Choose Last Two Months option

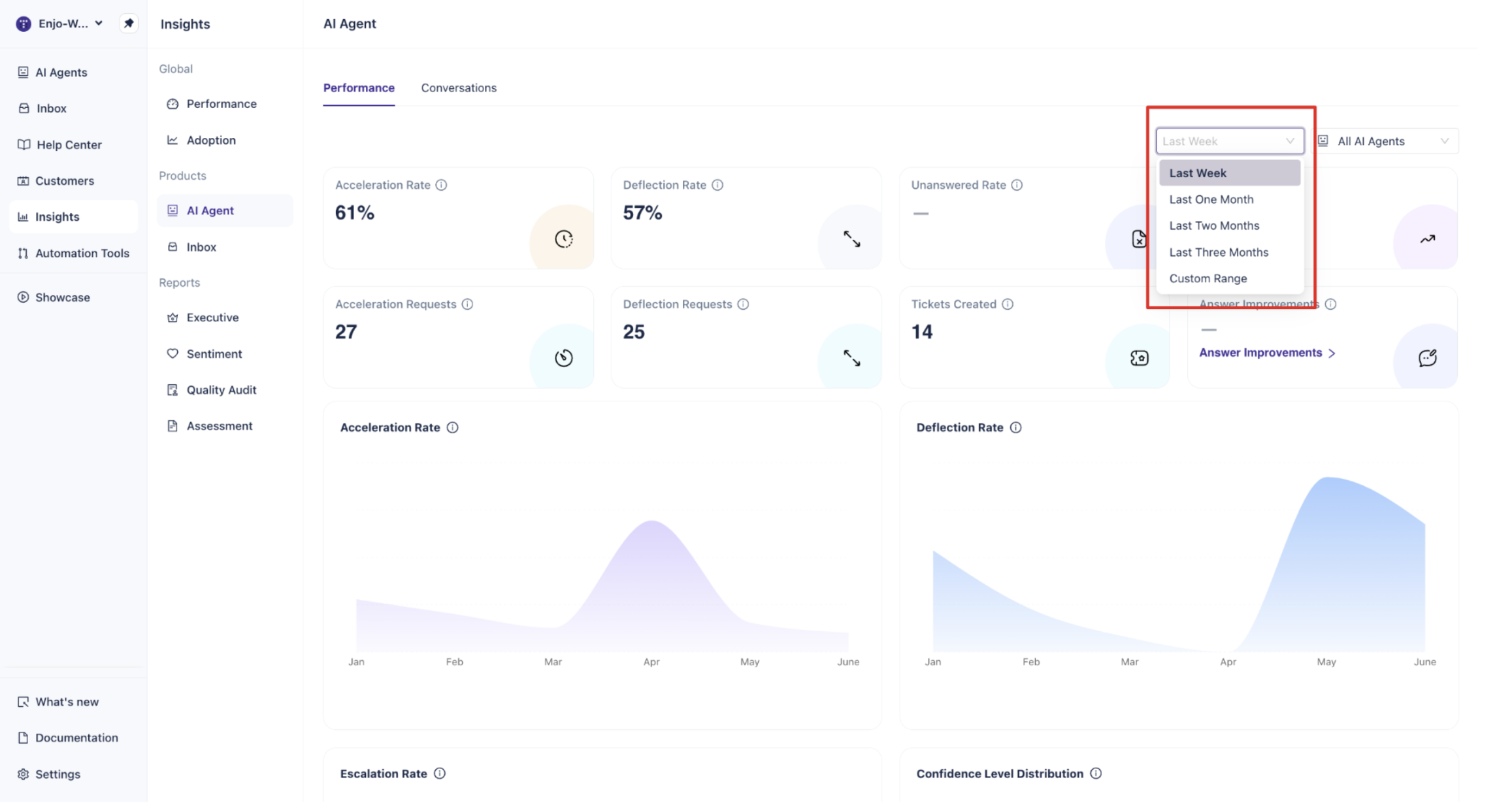[x=1230, y=226]
